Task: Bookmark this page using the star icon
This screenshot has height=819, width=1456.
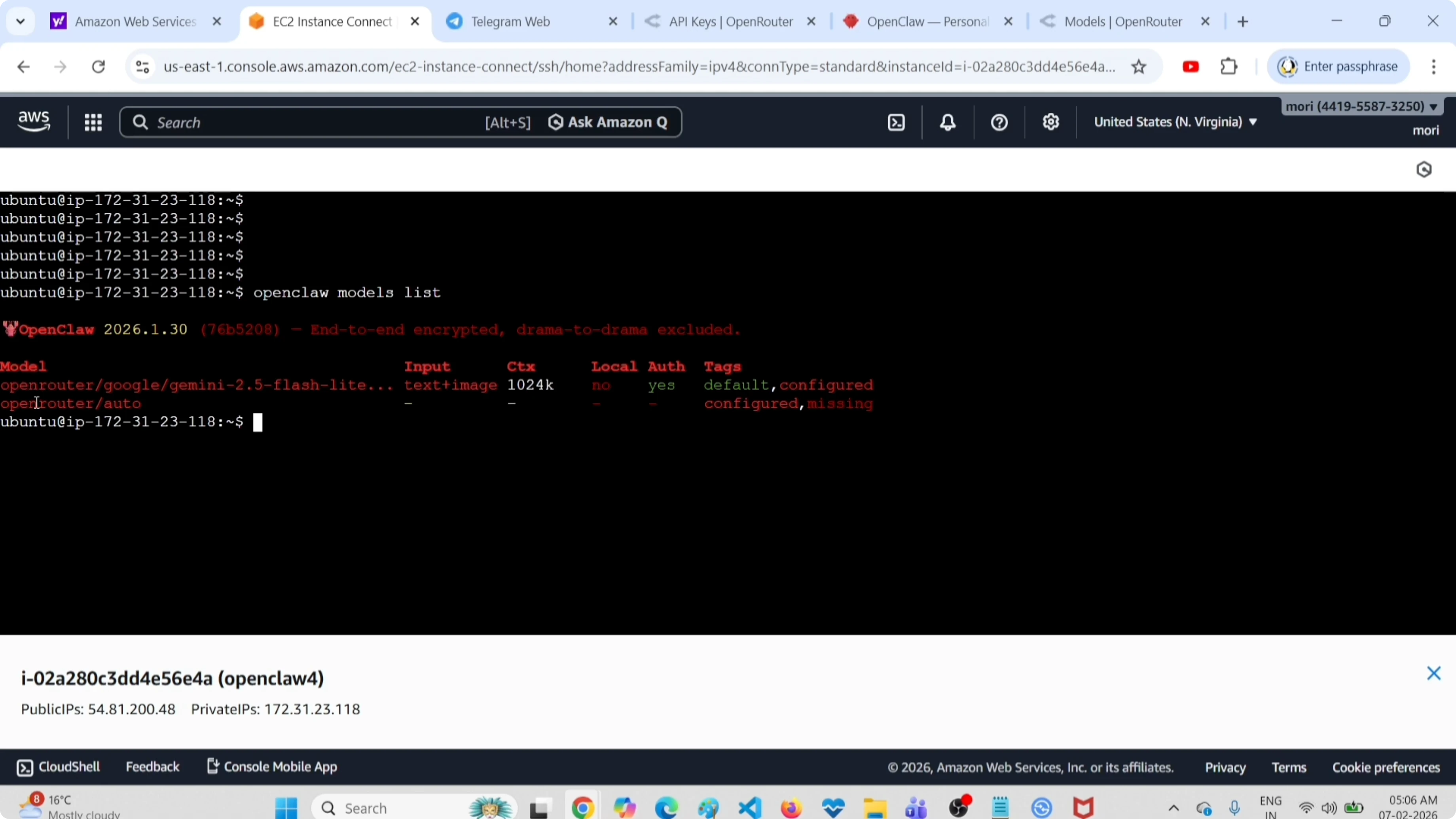Action: click(1139, 66)
